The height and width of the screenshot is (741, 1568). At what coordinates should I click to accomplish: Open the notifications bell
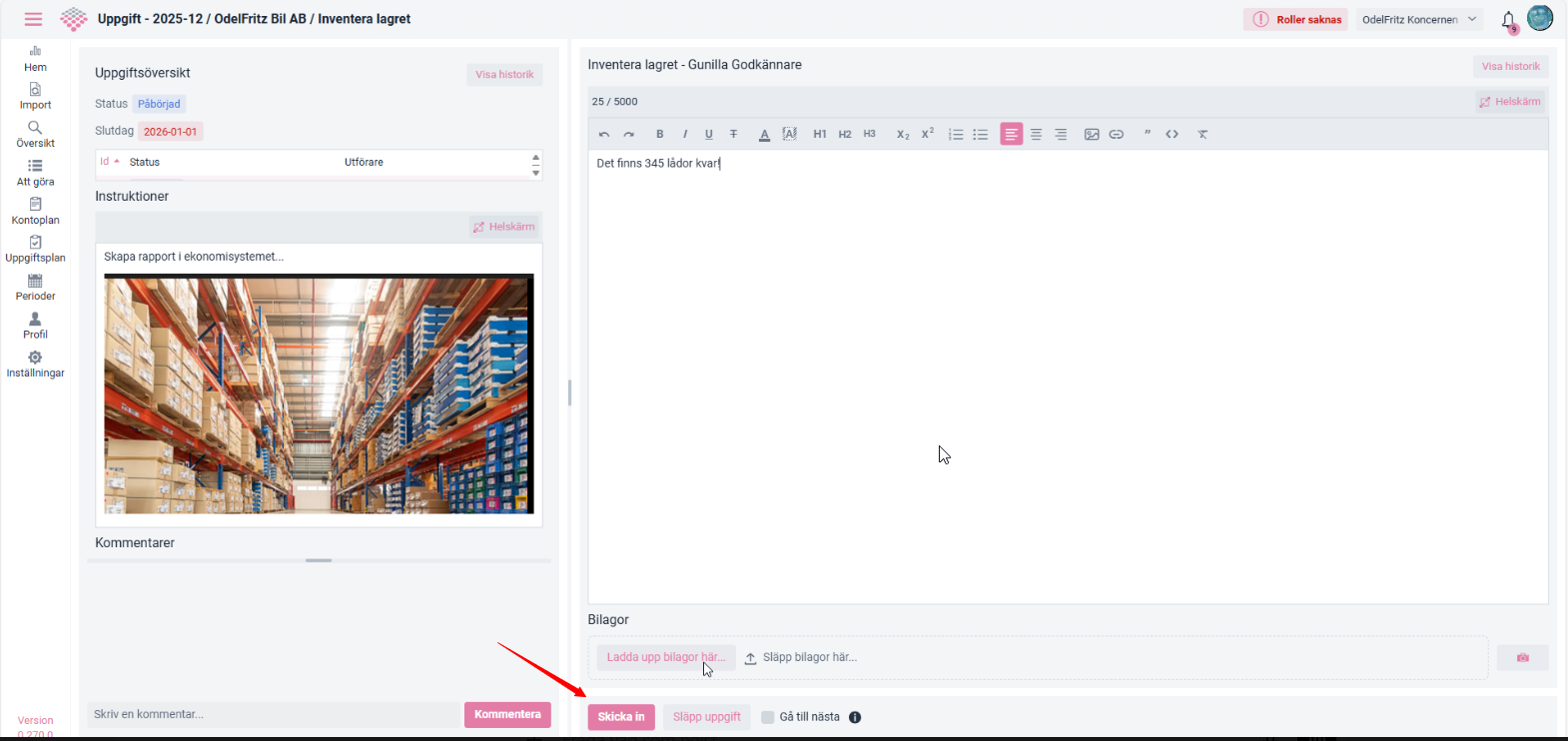coord(1508,20)
